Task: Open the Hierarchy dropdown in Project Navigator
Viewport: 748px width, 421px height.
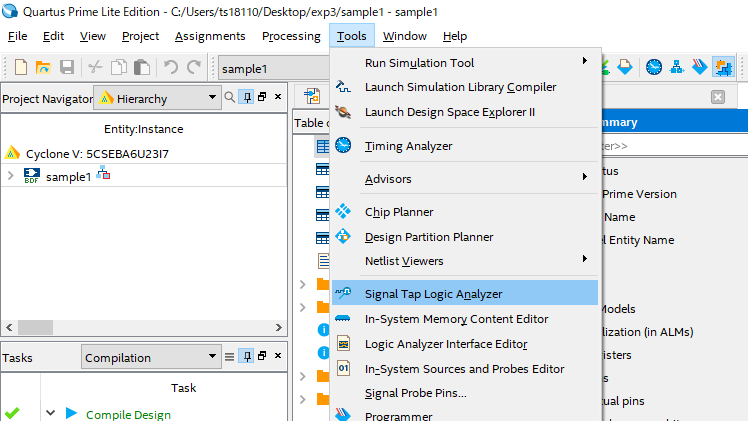Action: [x=157, y=98]
